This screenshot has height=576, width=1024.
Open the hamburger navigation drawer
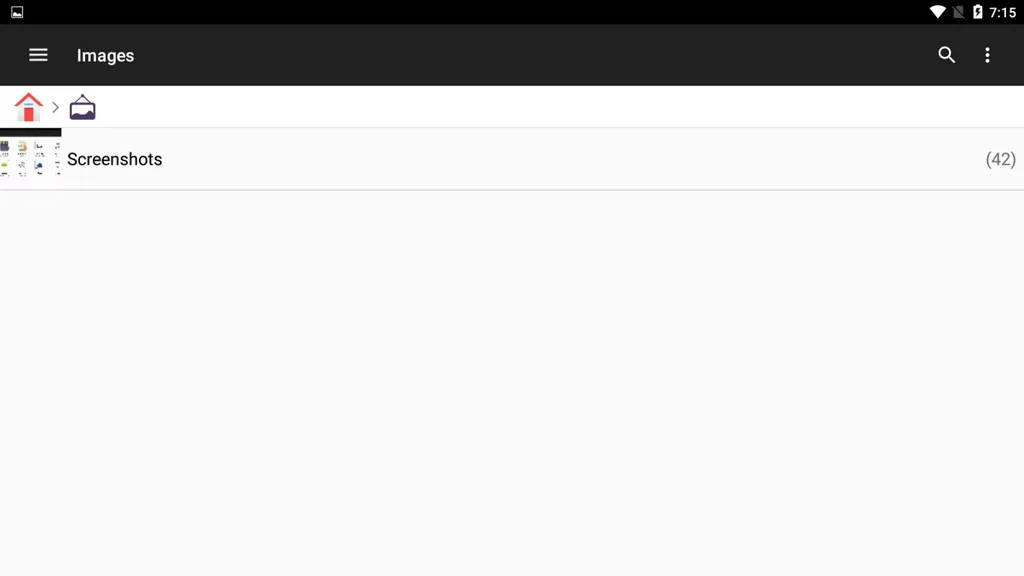coord(38,55)
